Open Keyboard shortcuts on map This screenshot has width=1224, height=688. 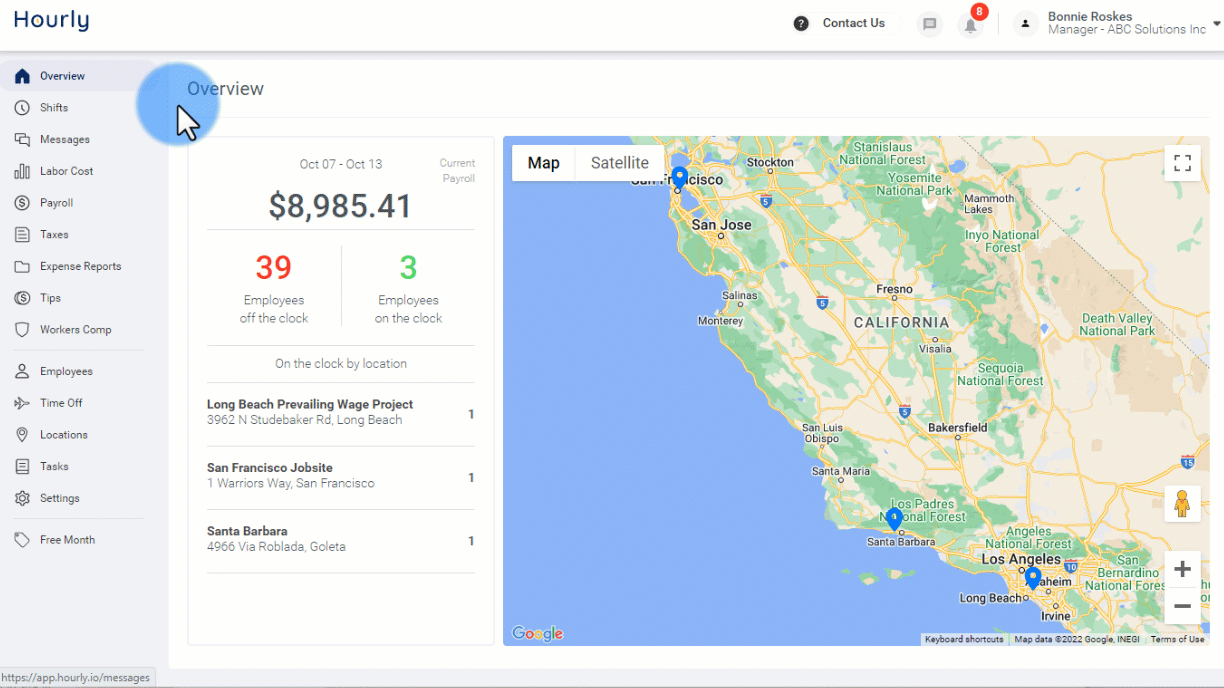tap(964, 640)
